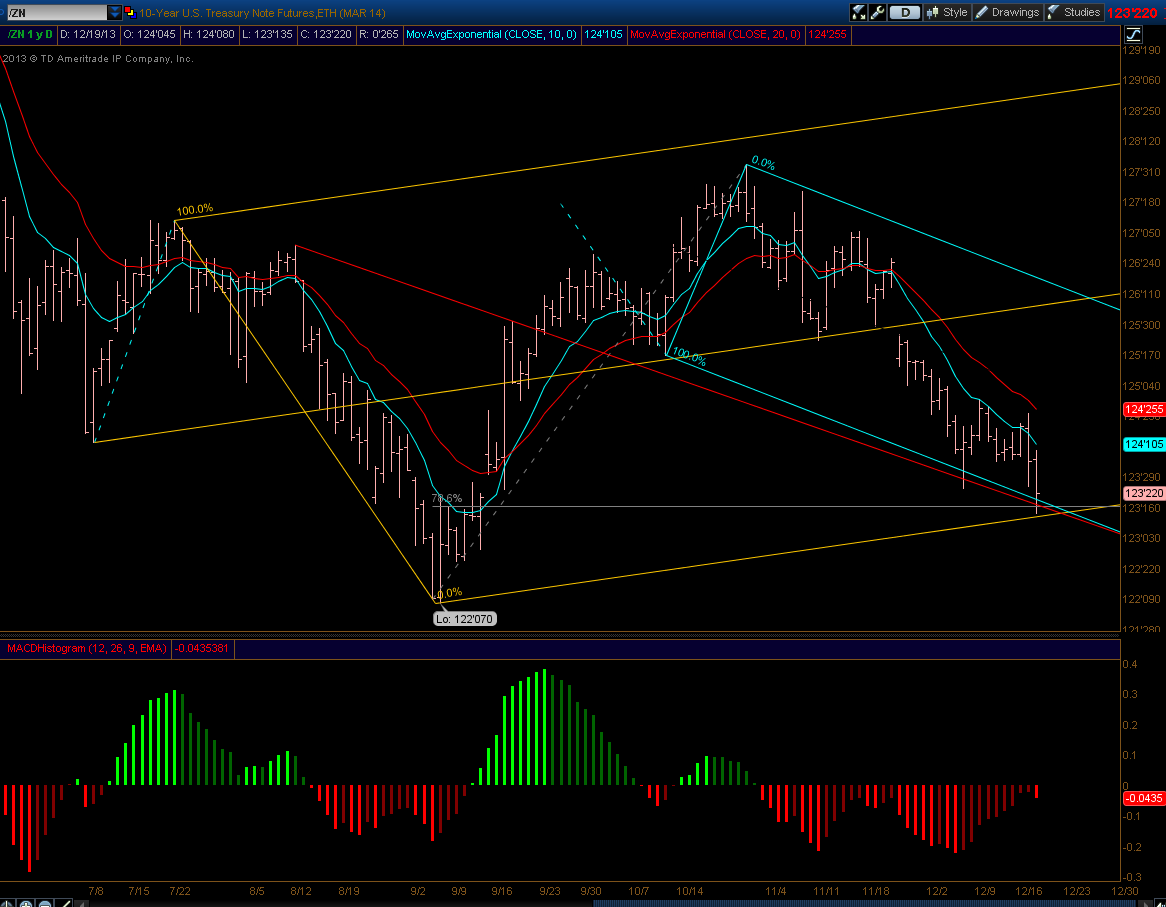Screen dimensions: 1166x907
Task: Click the pencil icon beside Drawings
Action: 982,12
